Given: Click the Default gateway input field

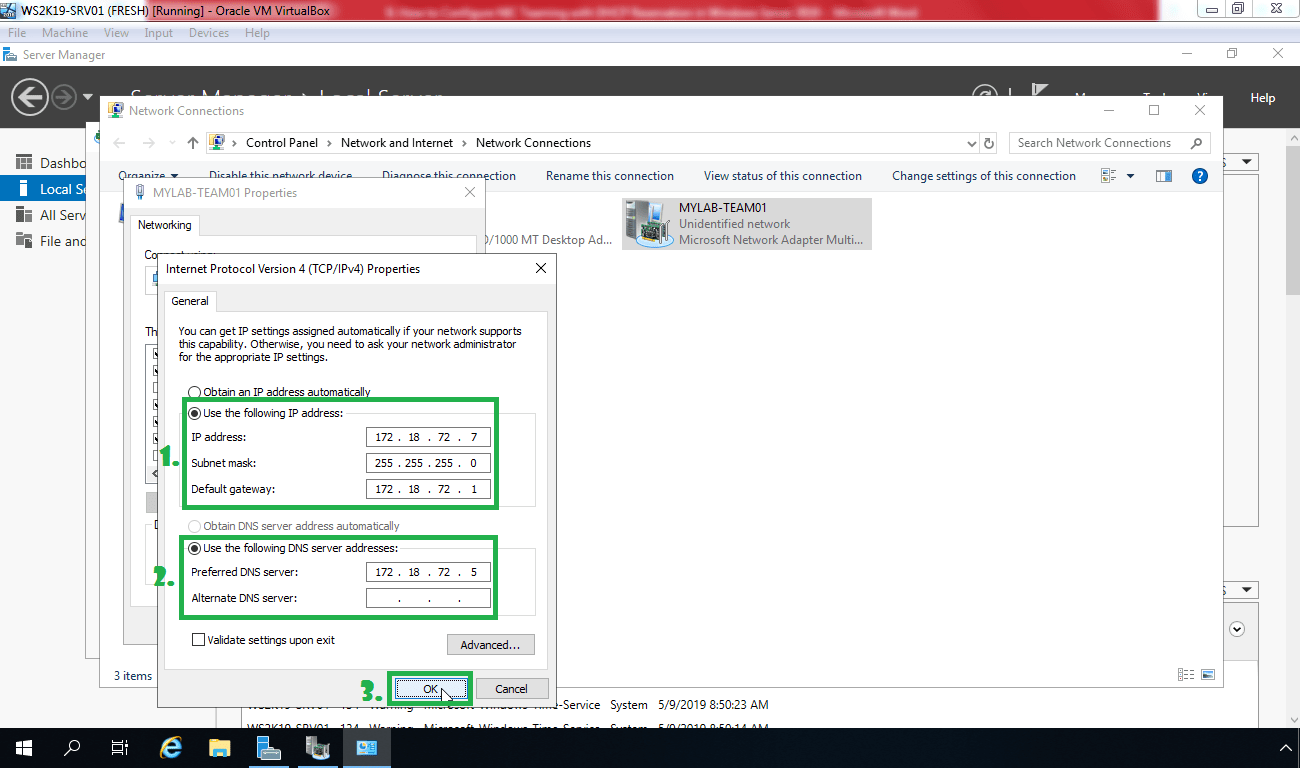Looking at the screenshot, I should [x=428, y=490].
